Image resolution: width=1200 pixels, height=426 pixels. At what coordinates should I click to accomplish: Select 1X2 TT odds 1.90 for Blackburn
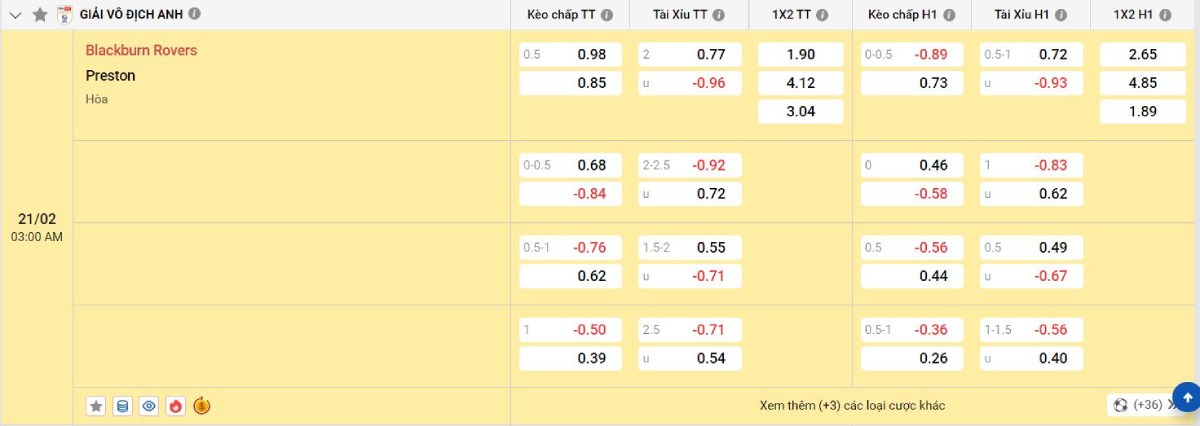click(x=800, y=55)
